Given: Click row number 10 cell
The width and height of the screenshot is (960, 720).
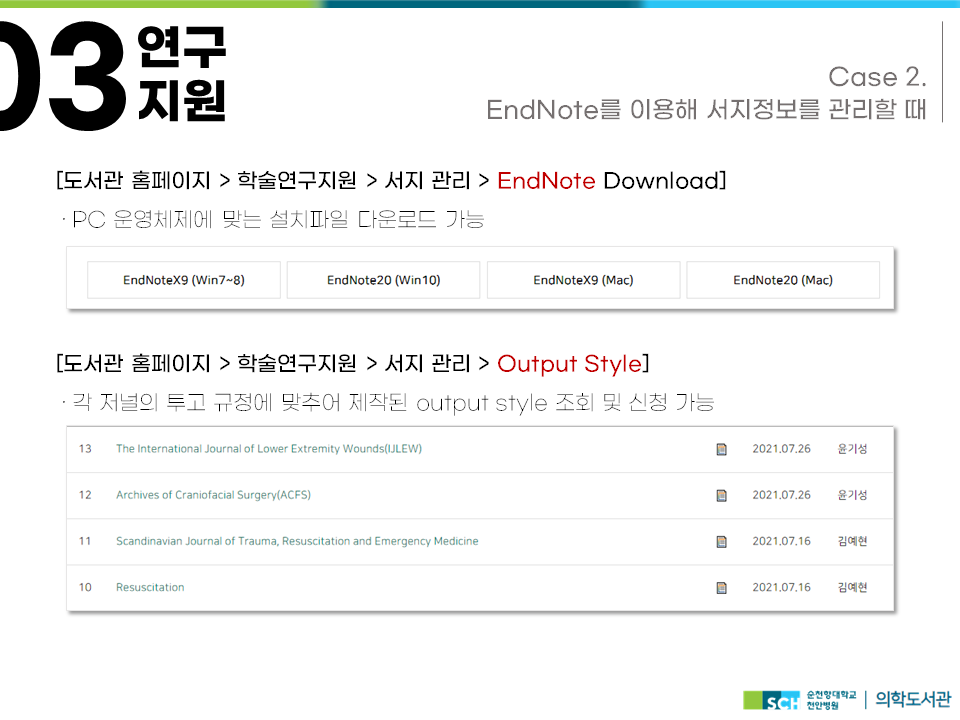Looking at the screenshot, I should 85,587.
